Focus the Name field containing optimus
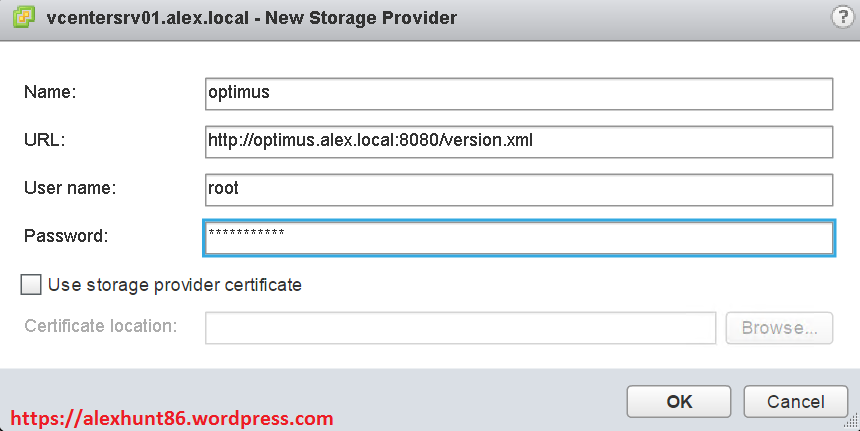This screenshot has height=431, width=860. click(x=518, y=93)
